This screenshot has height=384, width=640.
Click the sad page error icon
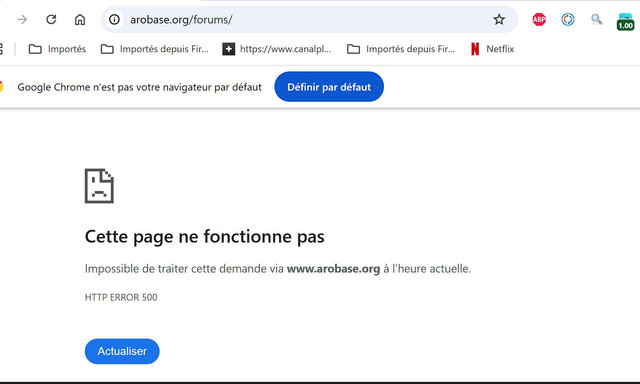point(99,186)
